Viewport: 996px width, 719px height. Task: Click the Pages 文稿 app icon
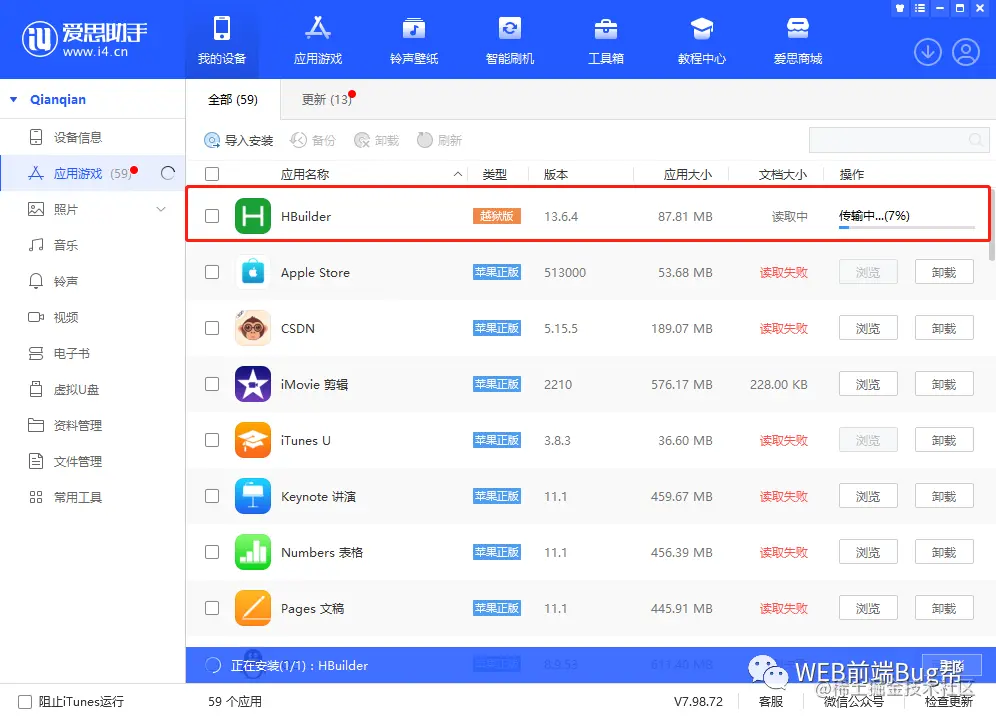pos(253,608)
